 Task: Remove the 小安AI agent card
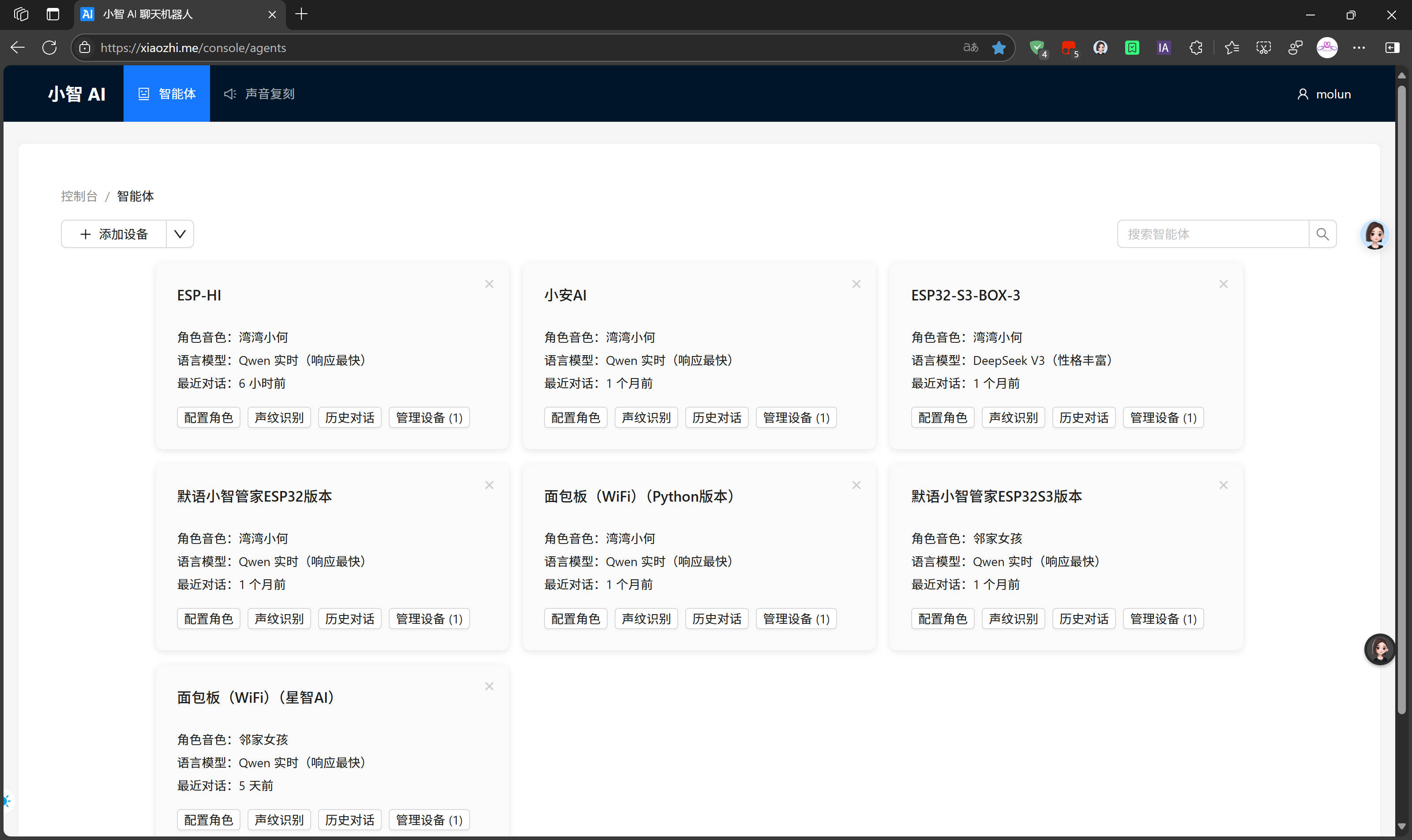point(856,284)
